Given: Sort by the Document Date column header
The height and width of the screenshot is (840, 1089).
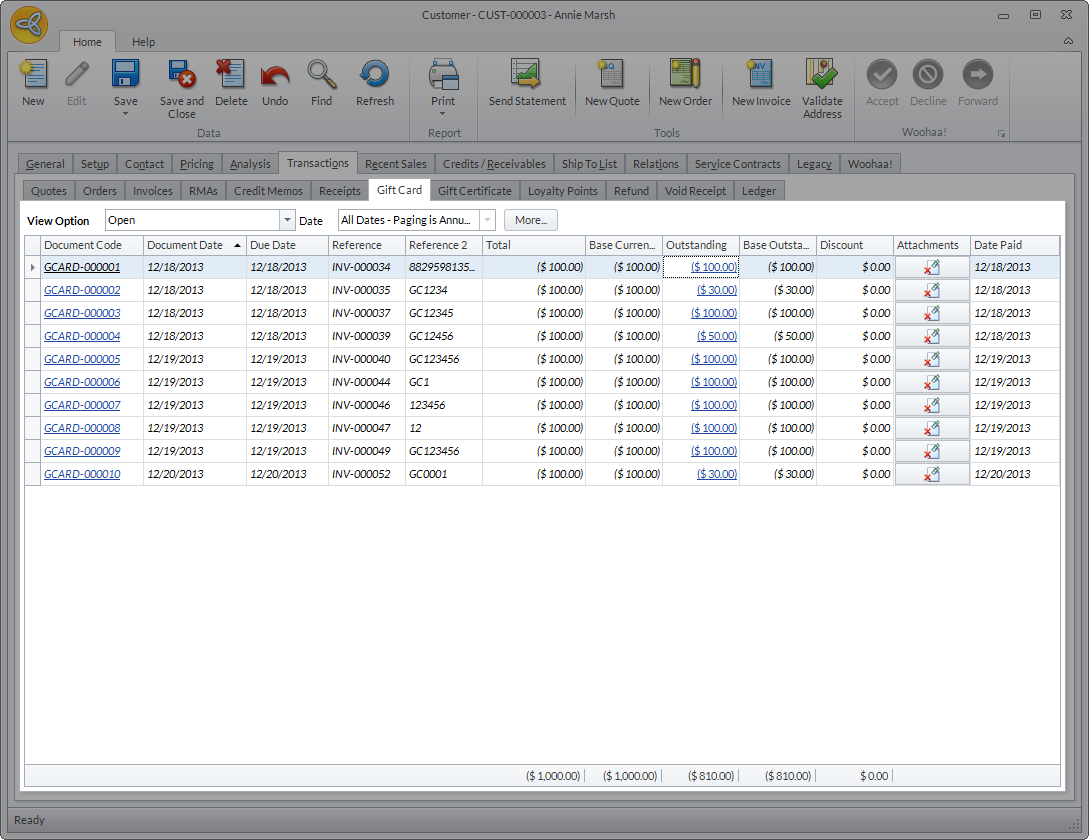Looking at the screenshot, I should point(185,245).
